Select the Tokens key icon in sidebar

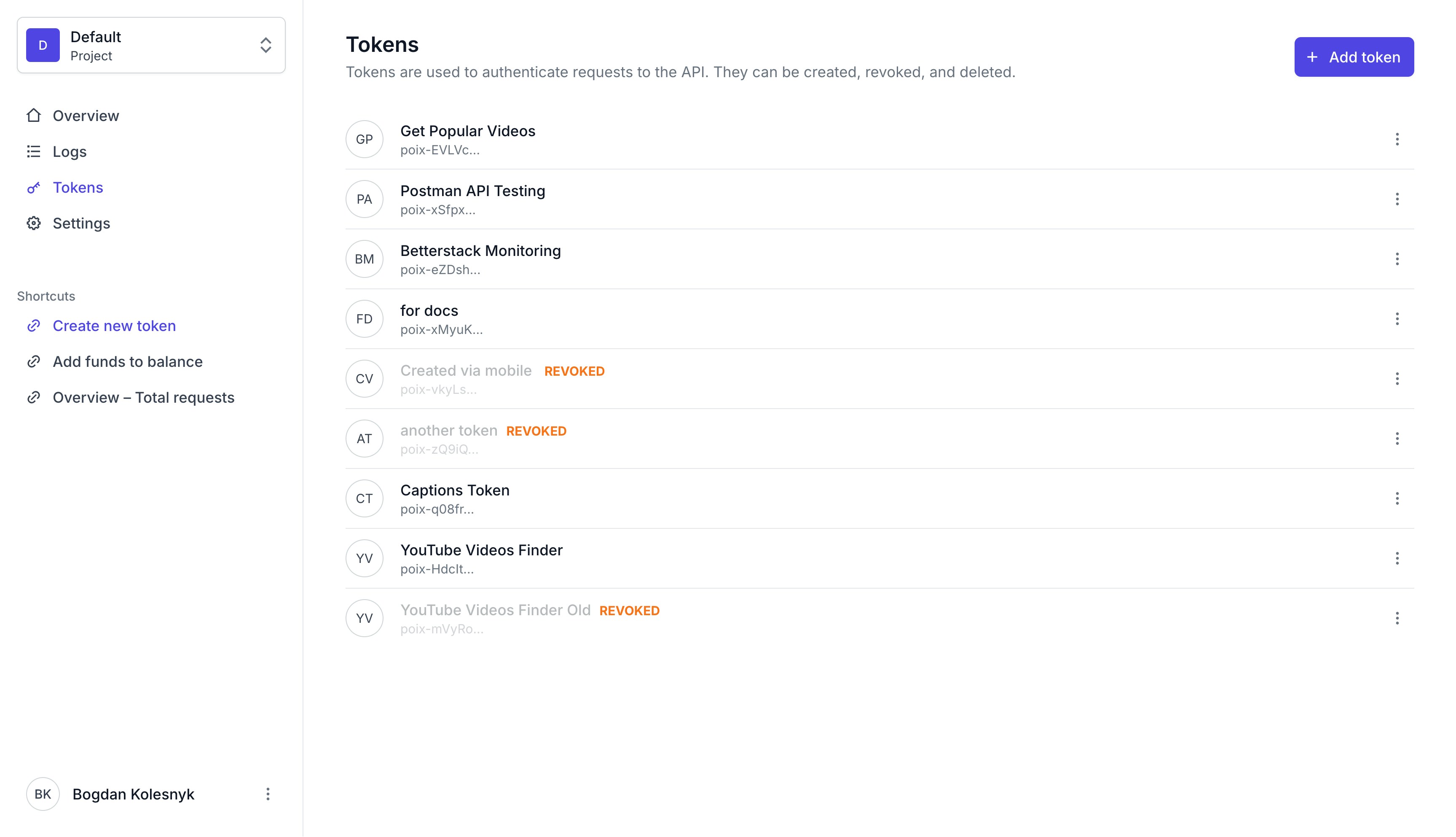[x=33, y=187]
